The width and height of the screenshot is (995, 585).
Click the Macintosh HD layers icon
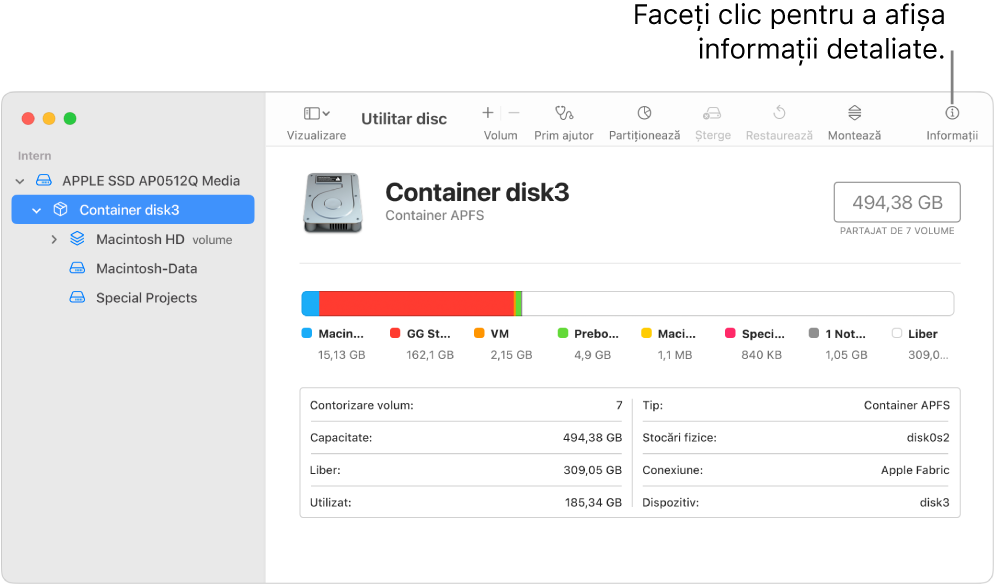pos(77,239)
